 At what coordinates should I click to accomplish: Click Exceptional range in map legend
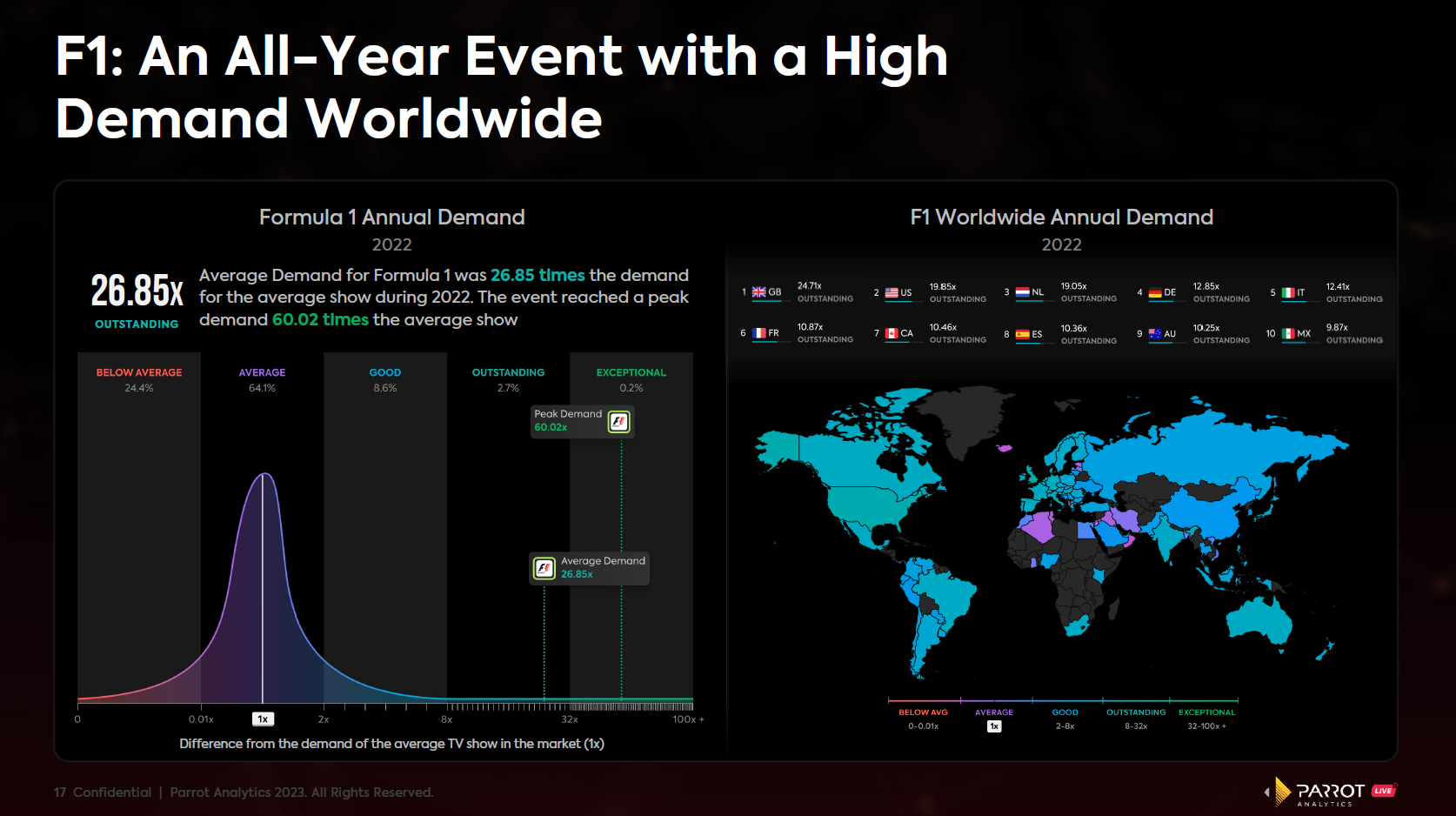(x=1206, y=719)
